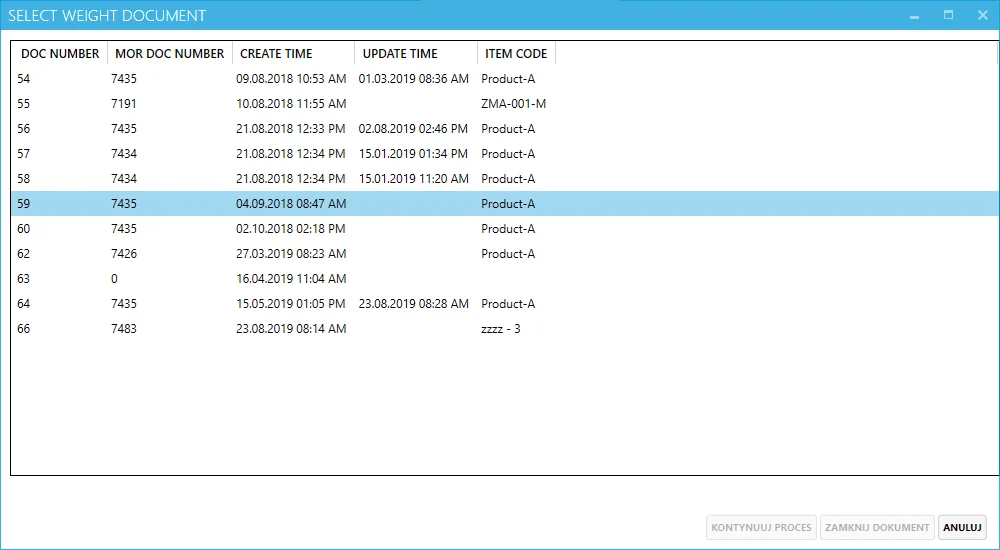
Task: Close the Select Weight Document window
Action: tap(983, 15)
